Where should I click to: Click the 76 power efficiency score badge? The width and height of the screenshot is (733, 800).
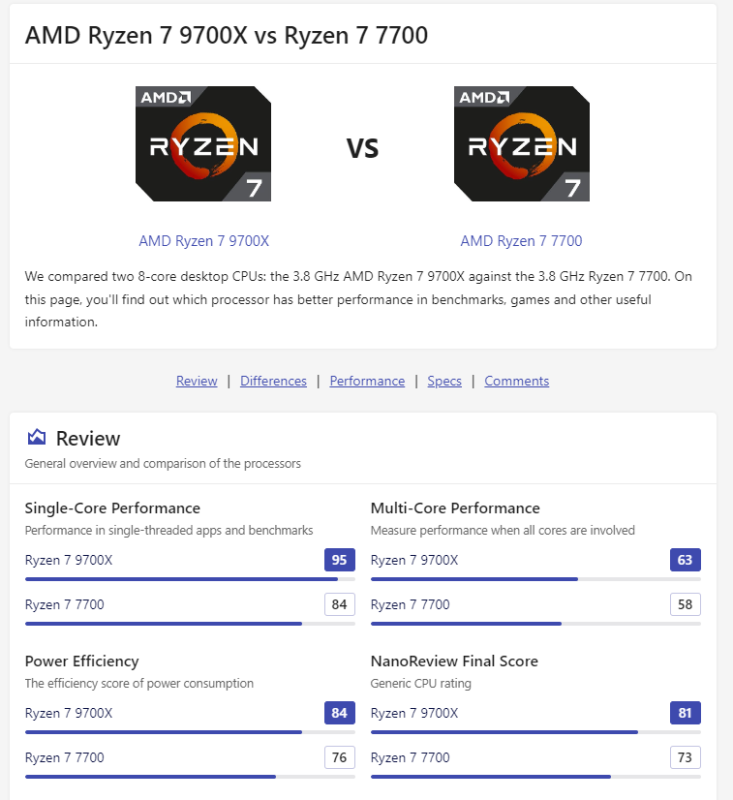339,757
